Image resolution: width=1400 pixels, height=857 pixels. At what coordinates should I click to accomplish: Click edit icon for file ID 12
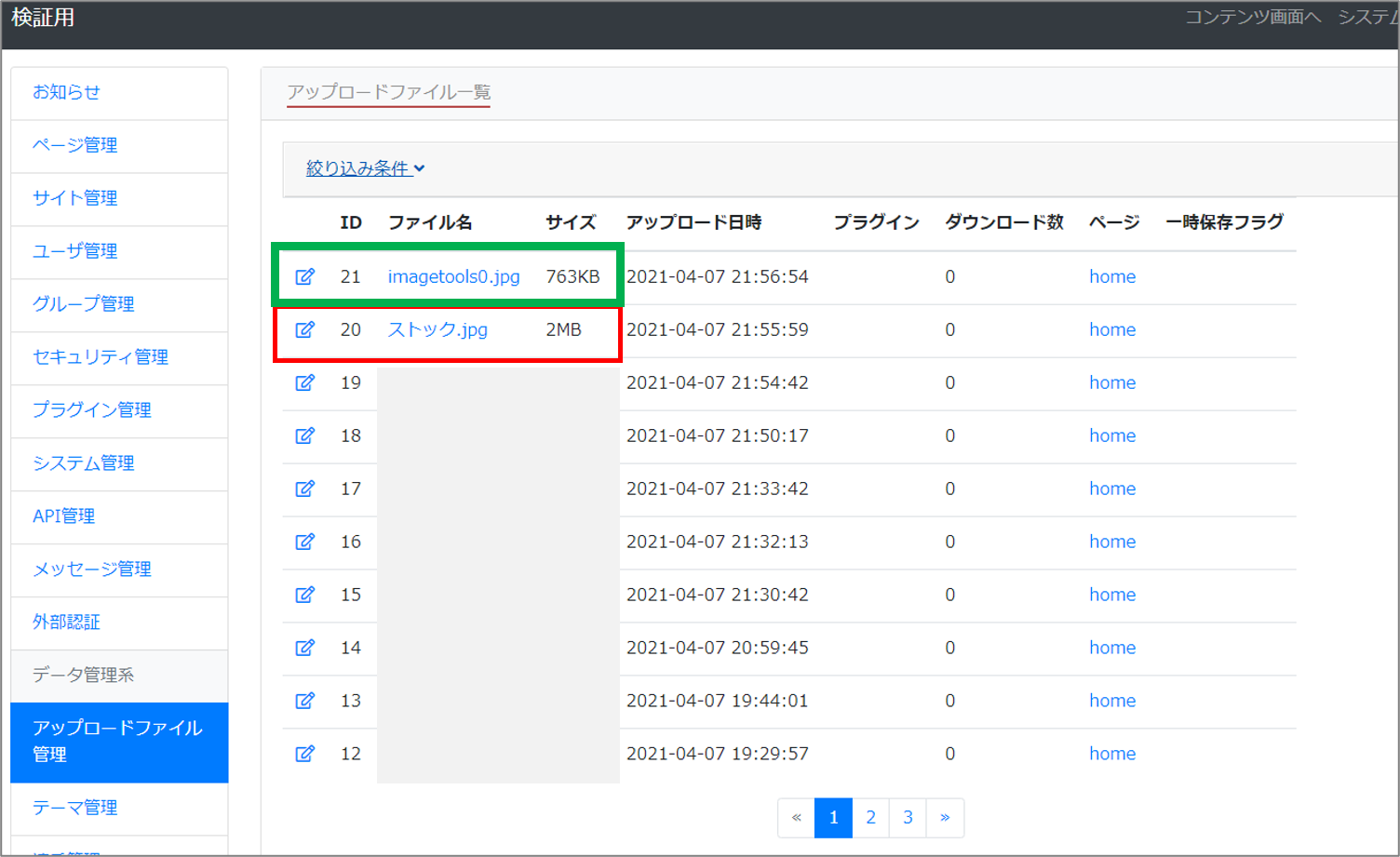[x=304, y=754]
